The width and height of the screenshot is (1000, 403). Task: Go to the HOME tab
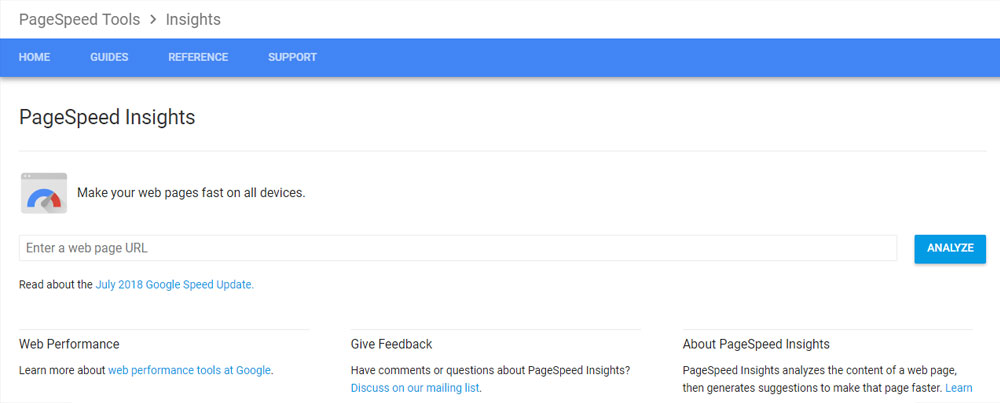(34, 57)
